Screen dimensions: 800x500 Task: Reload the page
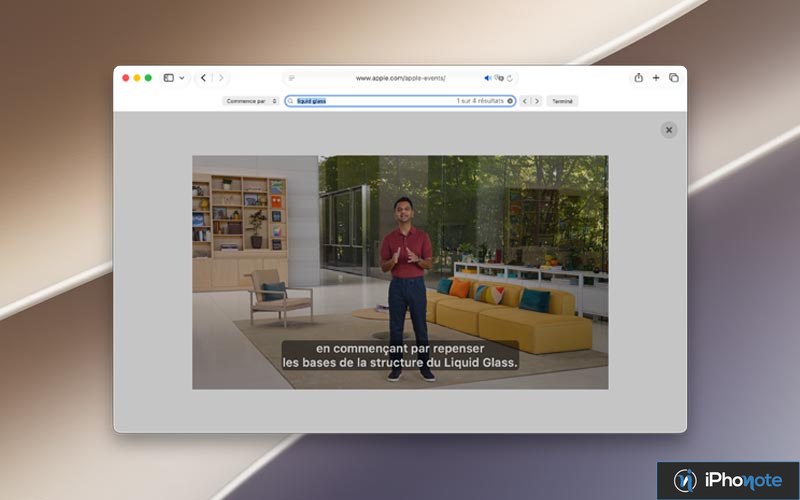click(510, 78)
